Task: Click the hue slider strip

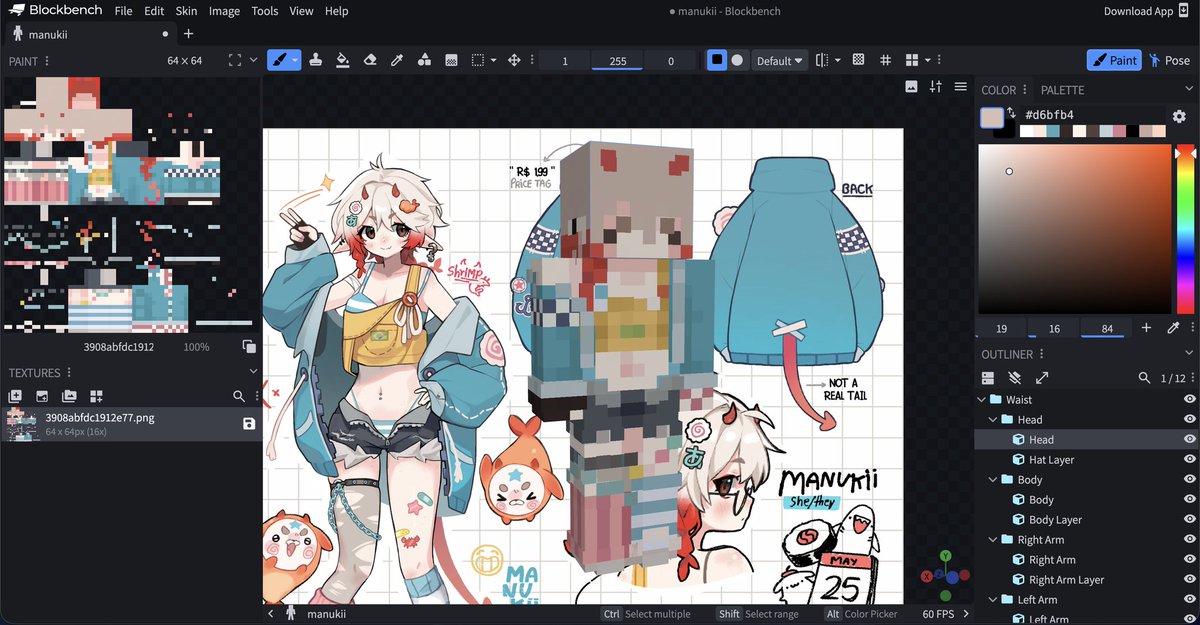Action: [1185, 230]
